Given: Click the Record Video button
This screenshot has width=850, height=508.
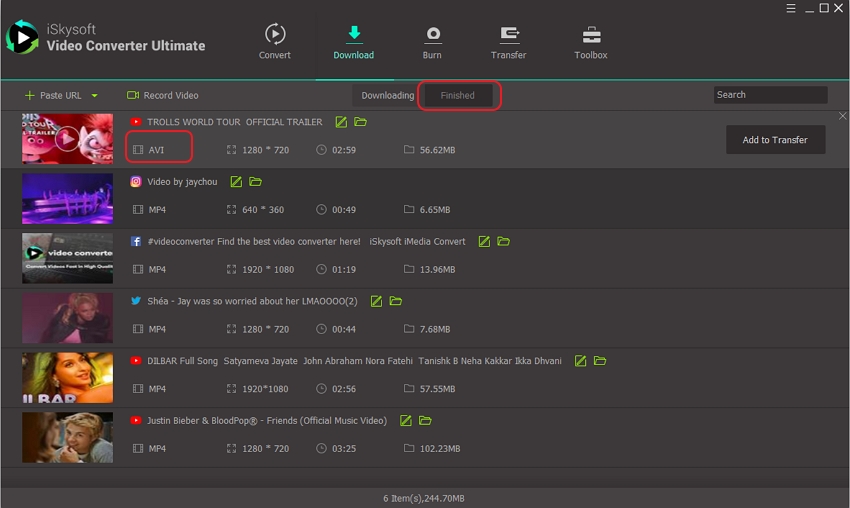Looking at the screenshot, I should coord(162,96).
